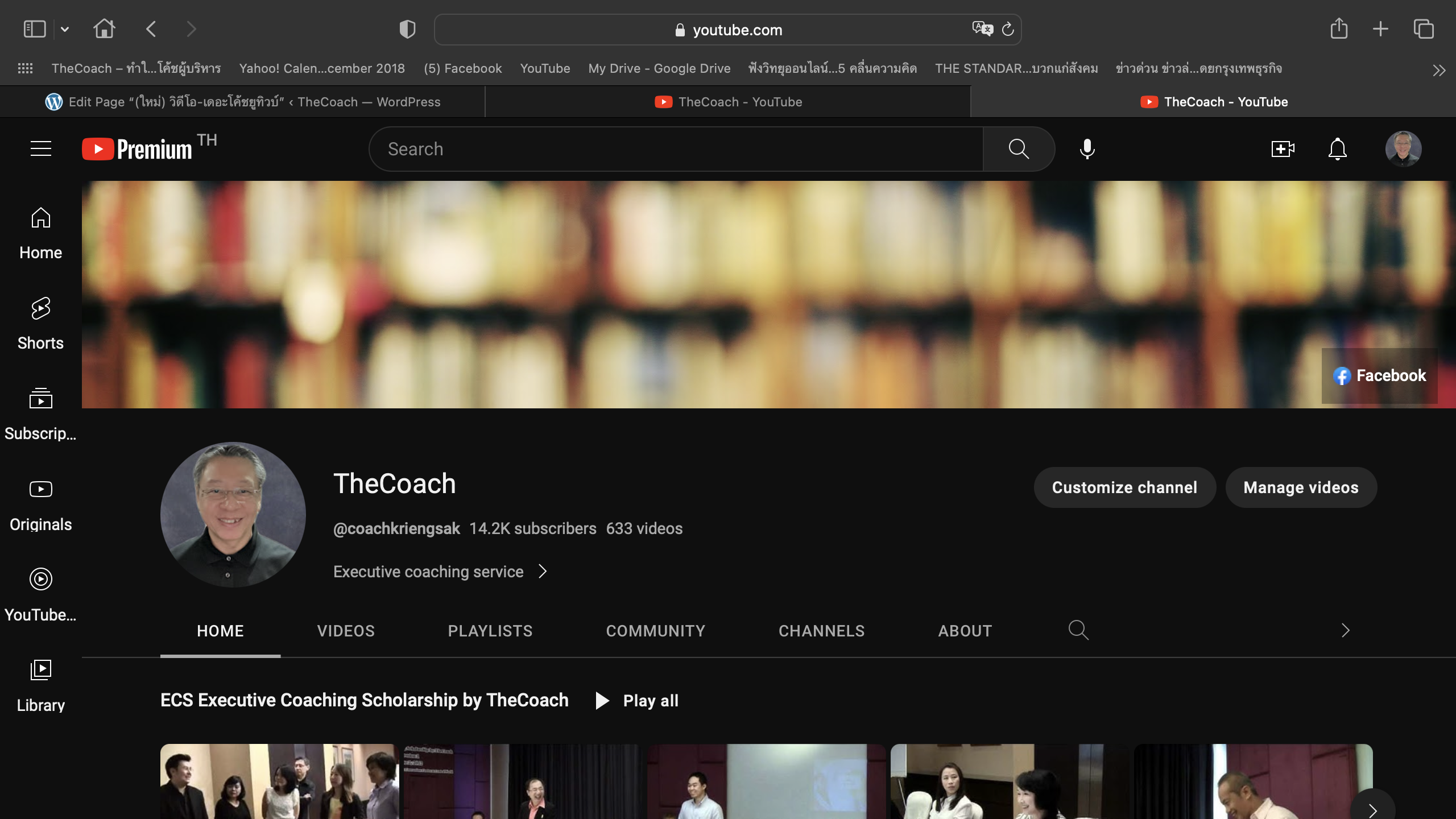This screenshot has height=819, width=1456.
Task: Open Subscriptions from the sidebar
Action: pyautogui.click(x=40, y=413)
